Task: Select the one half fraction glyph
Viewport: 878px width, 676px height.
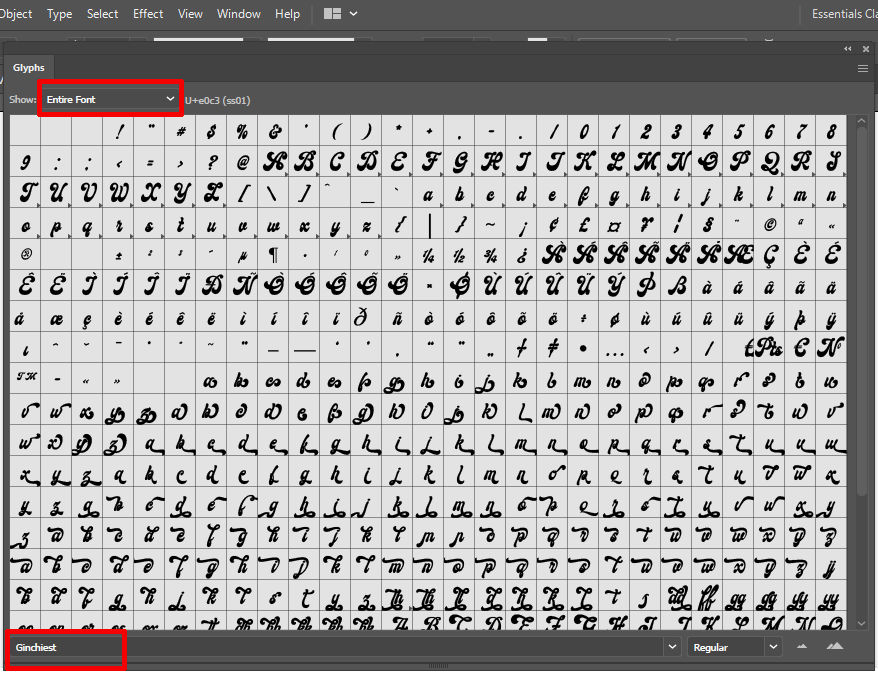Action: coord(459,255)
